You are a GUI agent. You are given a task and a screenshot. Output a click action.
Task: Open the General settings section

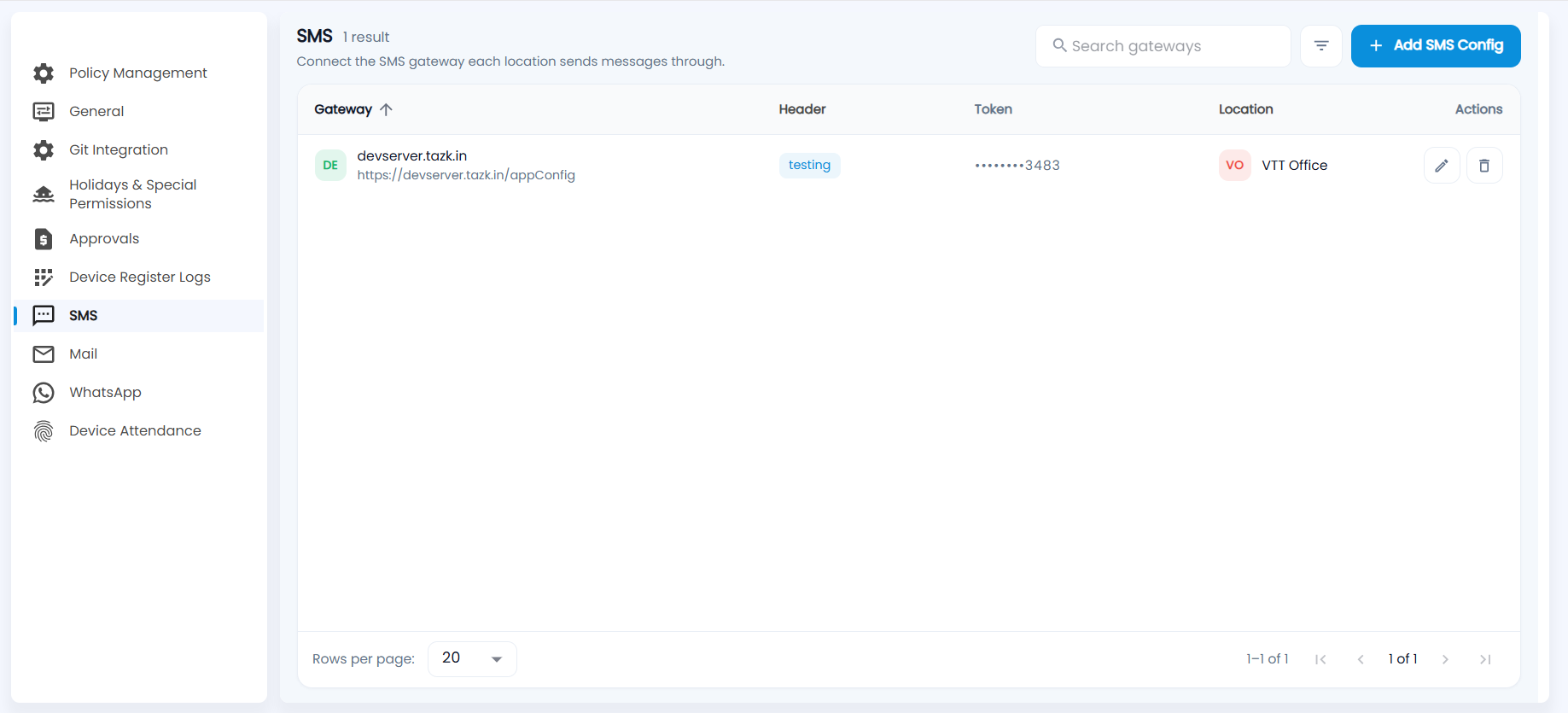(139, 112)
